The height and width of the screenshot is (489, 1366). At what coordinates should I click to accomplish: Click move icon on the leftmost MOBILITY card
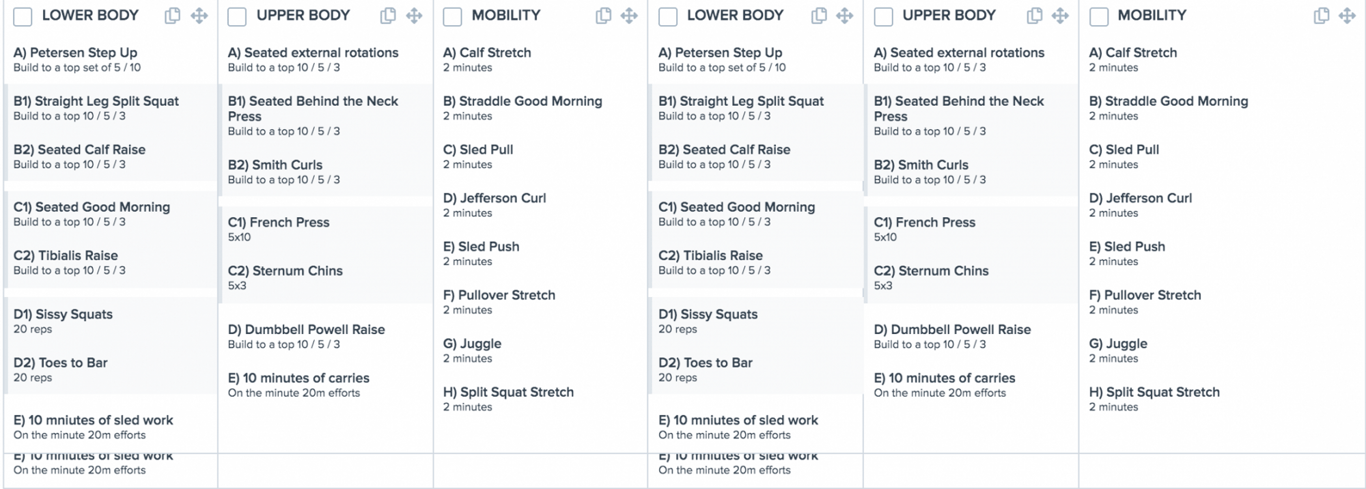tap(629, 16)
